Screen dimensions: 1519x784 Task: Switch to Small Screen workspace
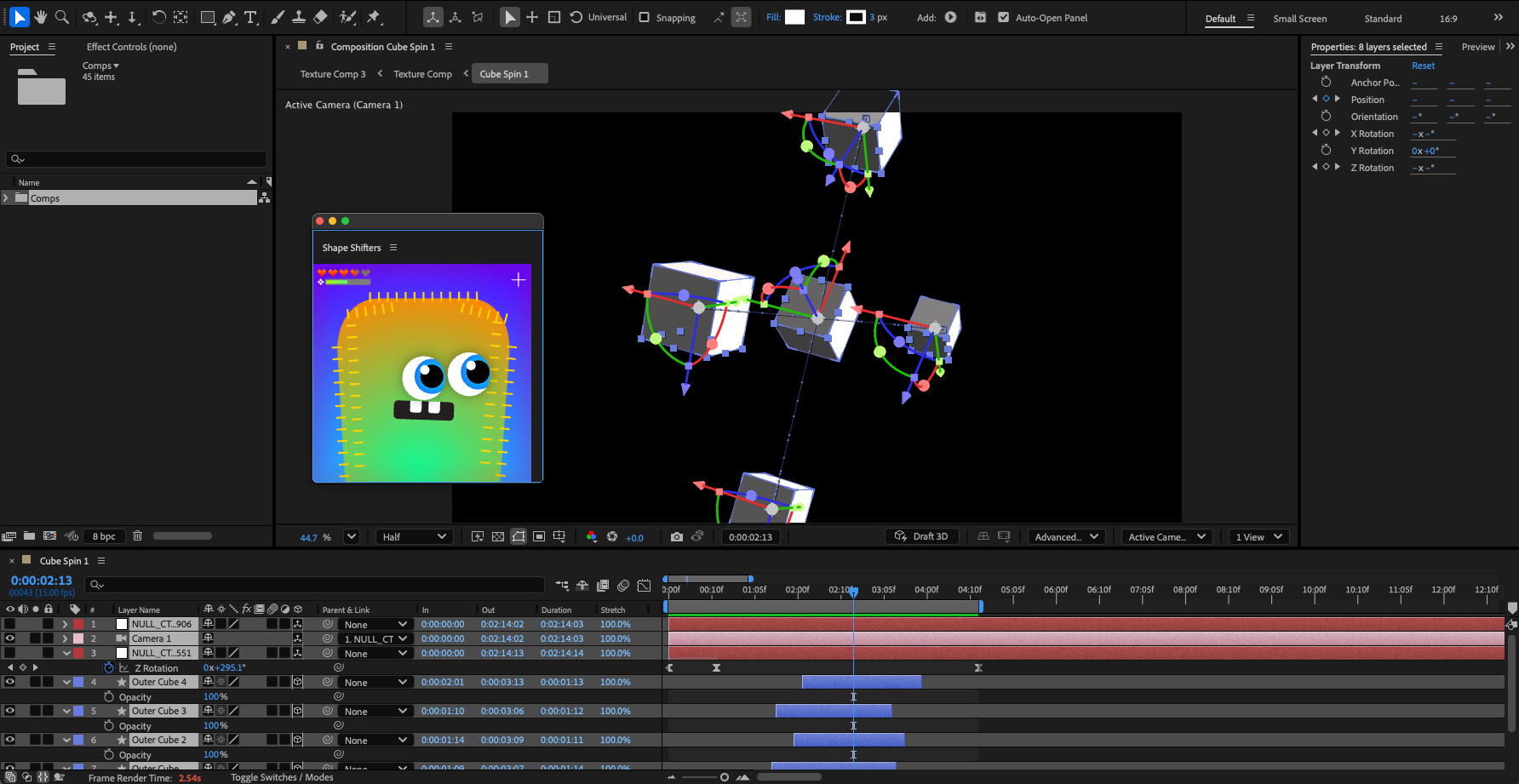coord(1299,19)
